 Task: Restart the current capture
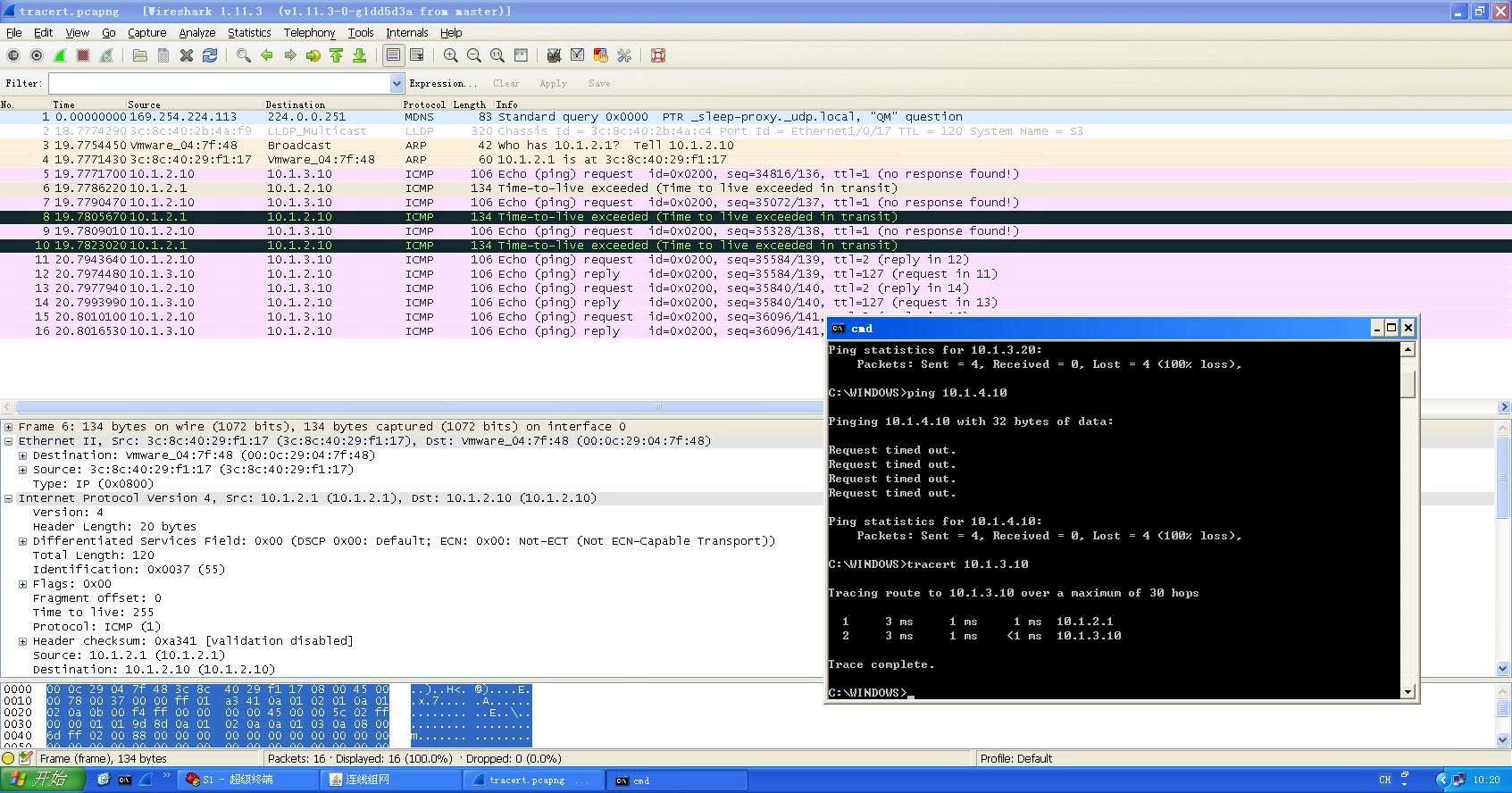106,55
